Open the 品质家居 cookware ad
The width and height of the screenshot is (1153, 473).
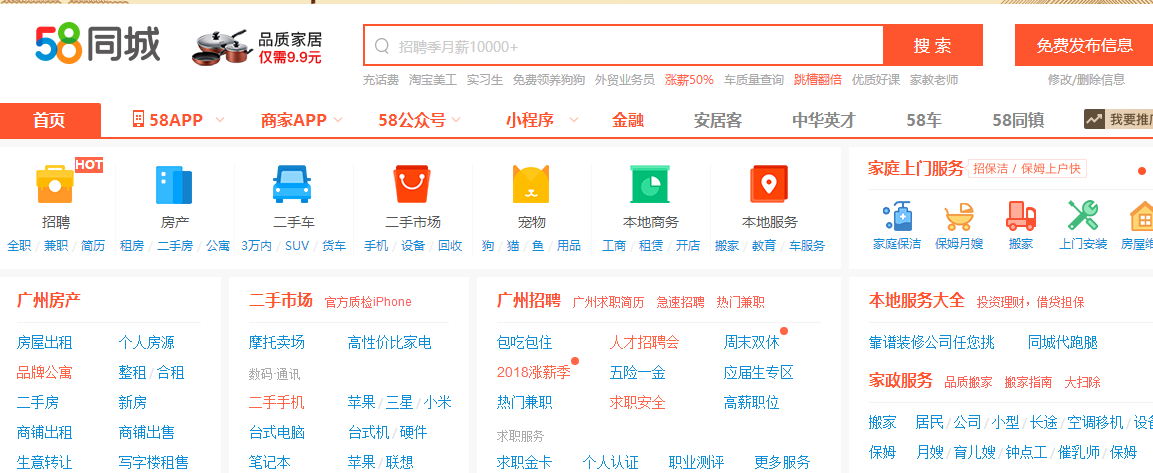(x=257, y=47)
